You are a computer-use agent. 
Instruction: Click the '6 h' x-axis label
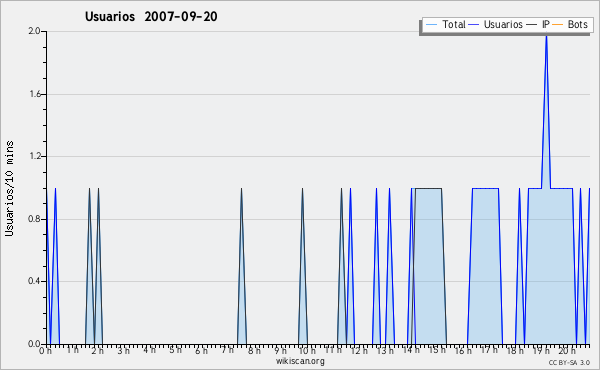pos(202,350)
